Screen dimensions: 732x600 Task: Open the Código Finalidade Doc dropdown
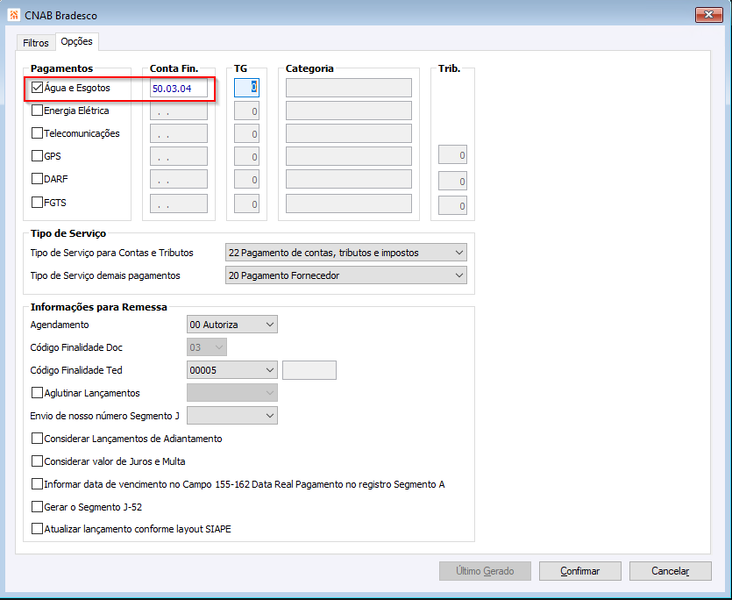tap(207, 347)
